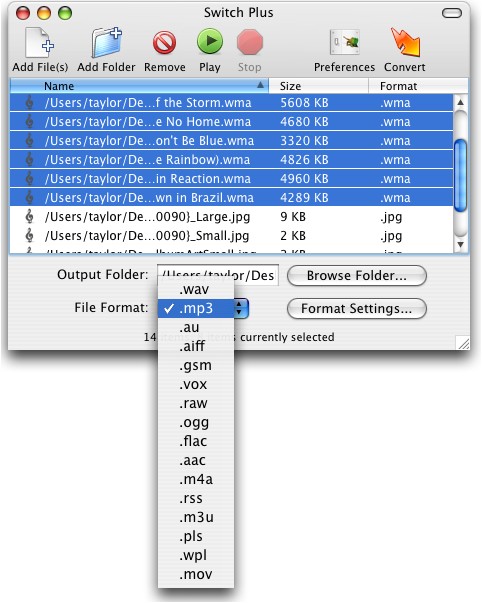Click the Stop icon
Screen dimensions: 482x603
tap(250, 42)
